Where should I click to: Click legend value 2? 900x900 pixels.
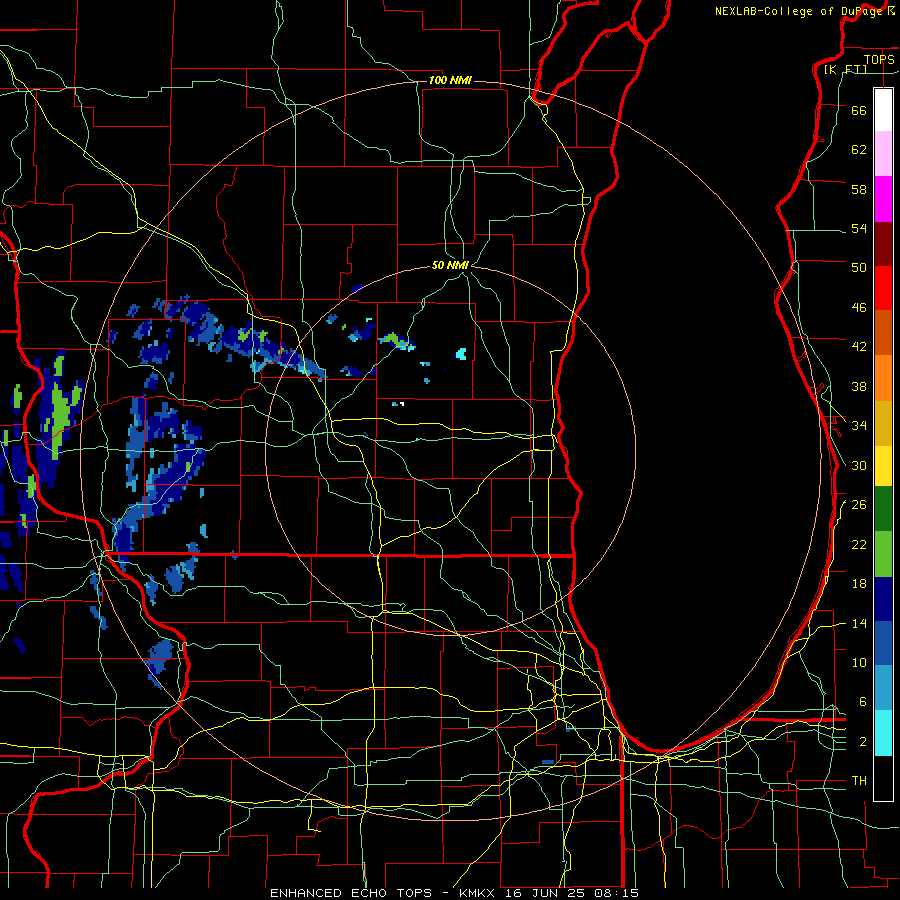pos(863,742)
